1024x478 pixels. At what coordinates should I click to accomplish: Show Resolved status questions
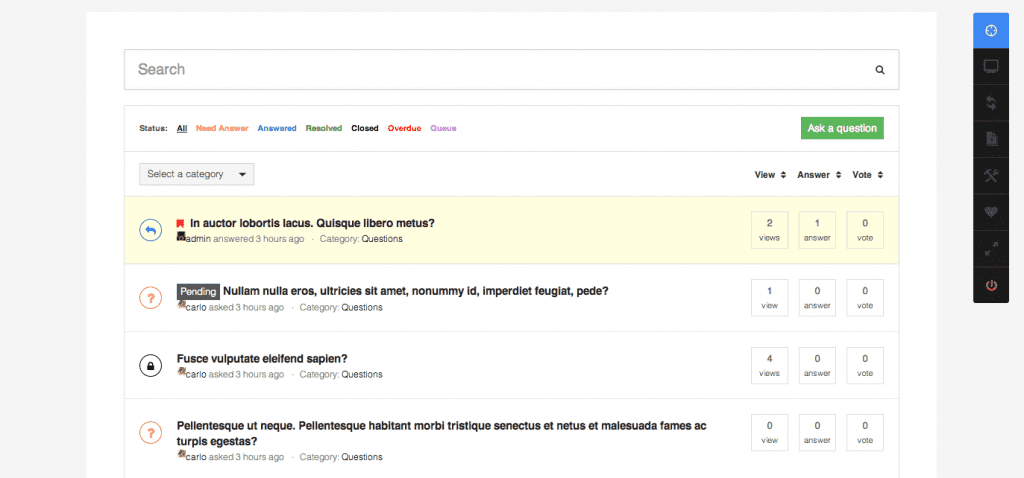[x=324, y=128]
